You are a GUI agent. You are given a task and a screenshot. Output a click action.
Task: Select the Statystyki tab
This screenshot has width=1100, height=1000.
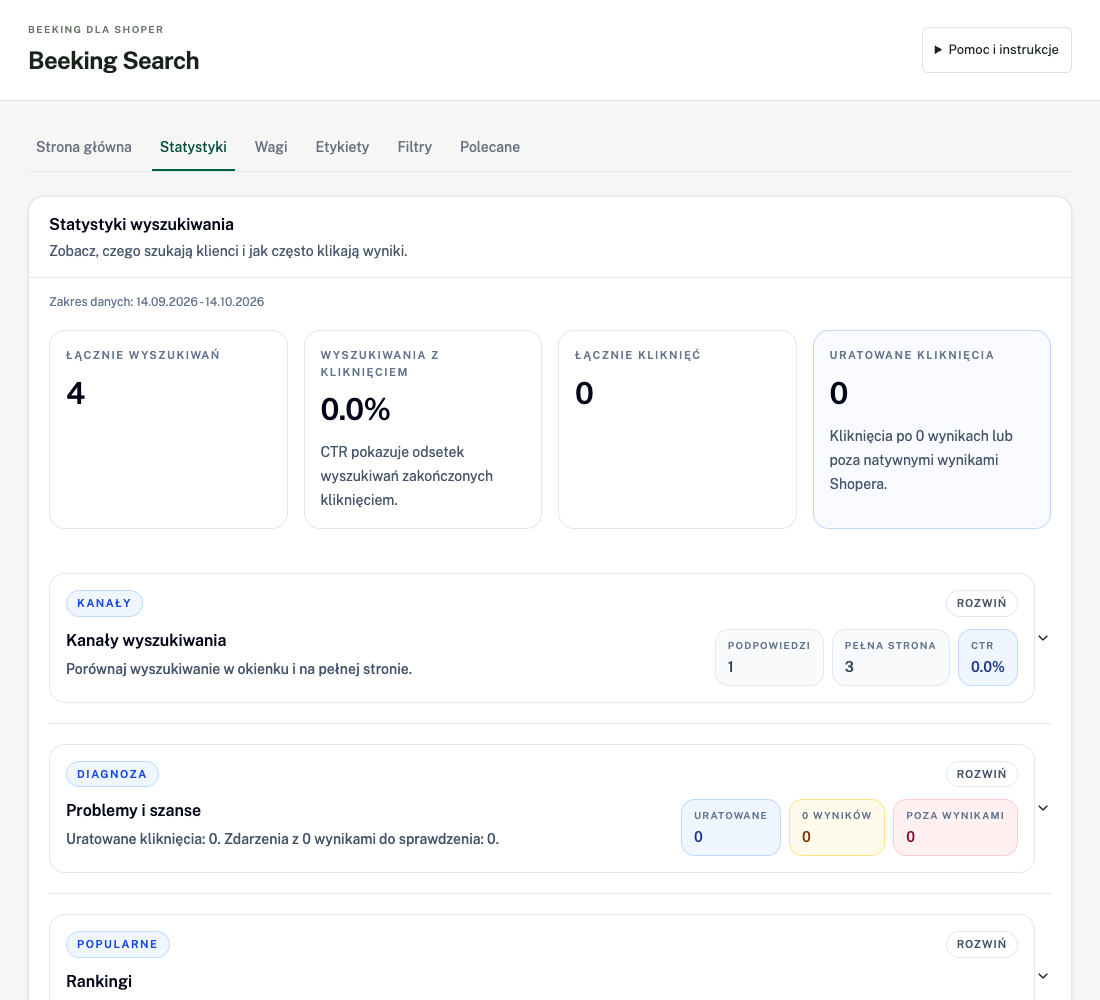point(193,147)
